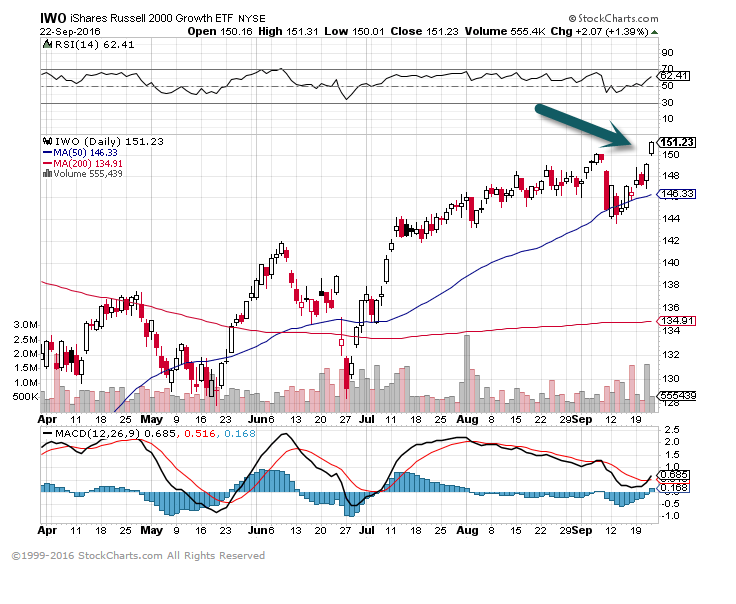The height and width of the screenshot is (604, 736).
Task: Click the MA(50) 146.33 legend entry
Action: coord(80,153)
